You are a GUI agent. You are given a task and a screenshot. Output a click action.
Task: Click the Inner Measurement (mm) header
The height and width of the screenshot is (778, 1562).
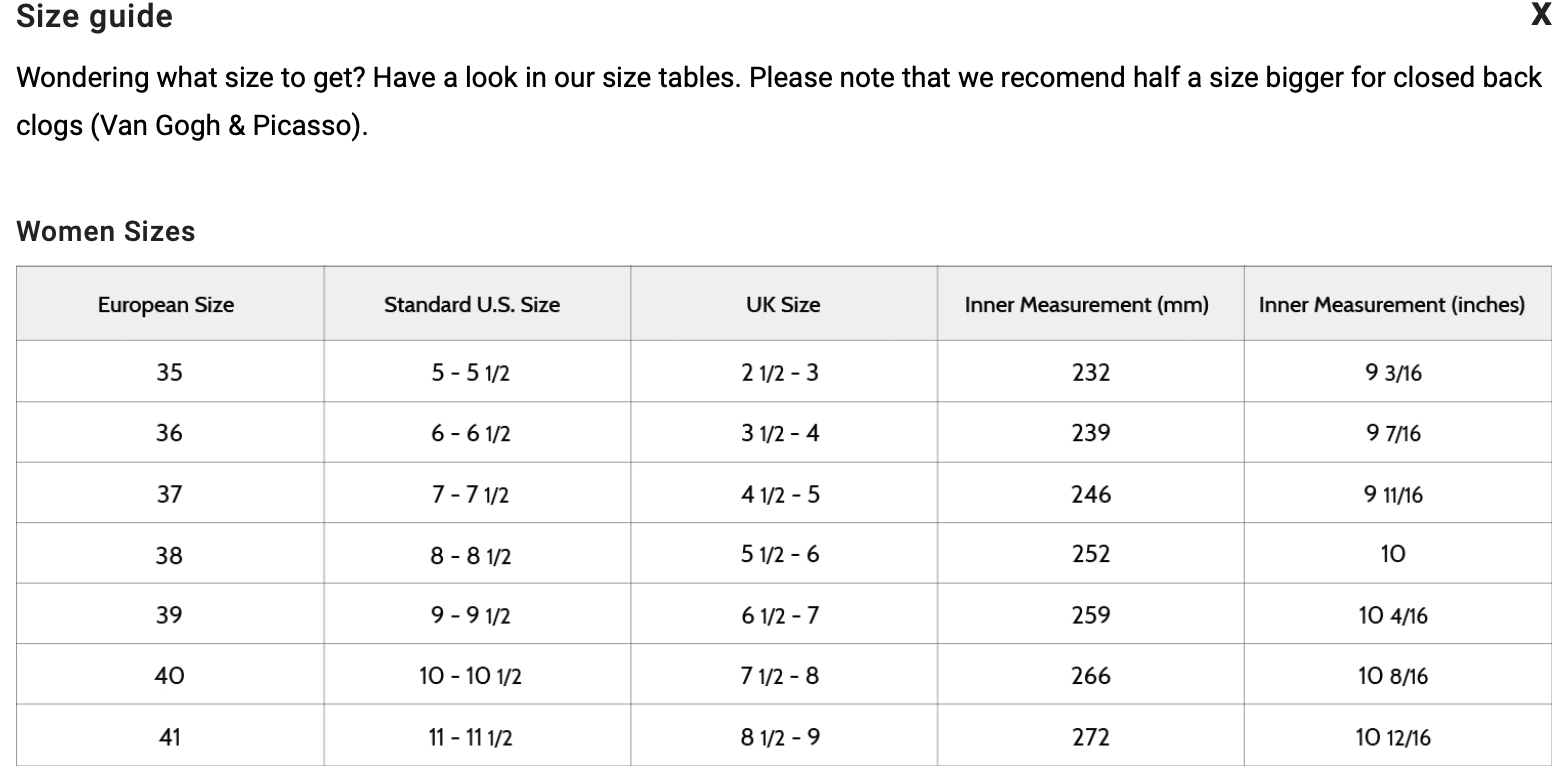(x=1087, y=305)
